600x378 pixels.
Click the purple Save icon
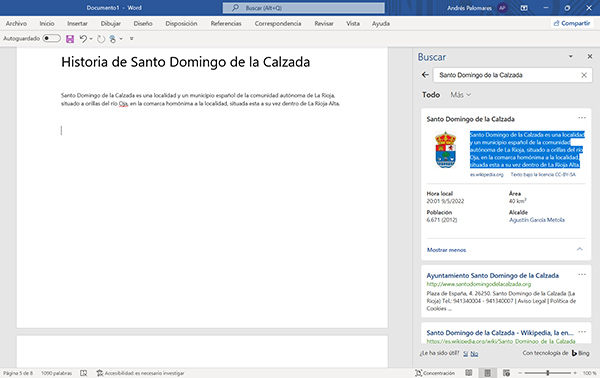point(70,39)
